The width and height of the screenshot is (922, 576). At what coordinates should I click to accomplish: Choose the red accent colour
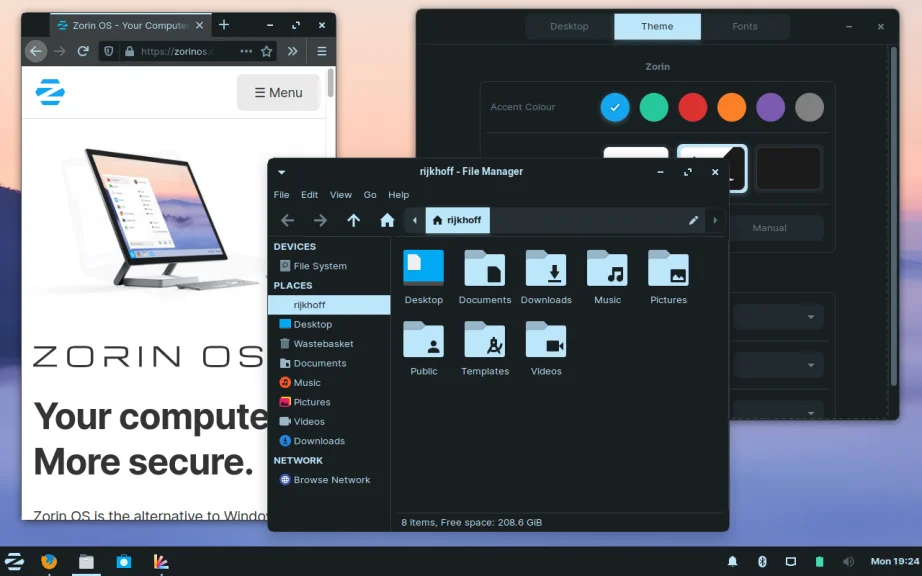click(x=693, y=107)
